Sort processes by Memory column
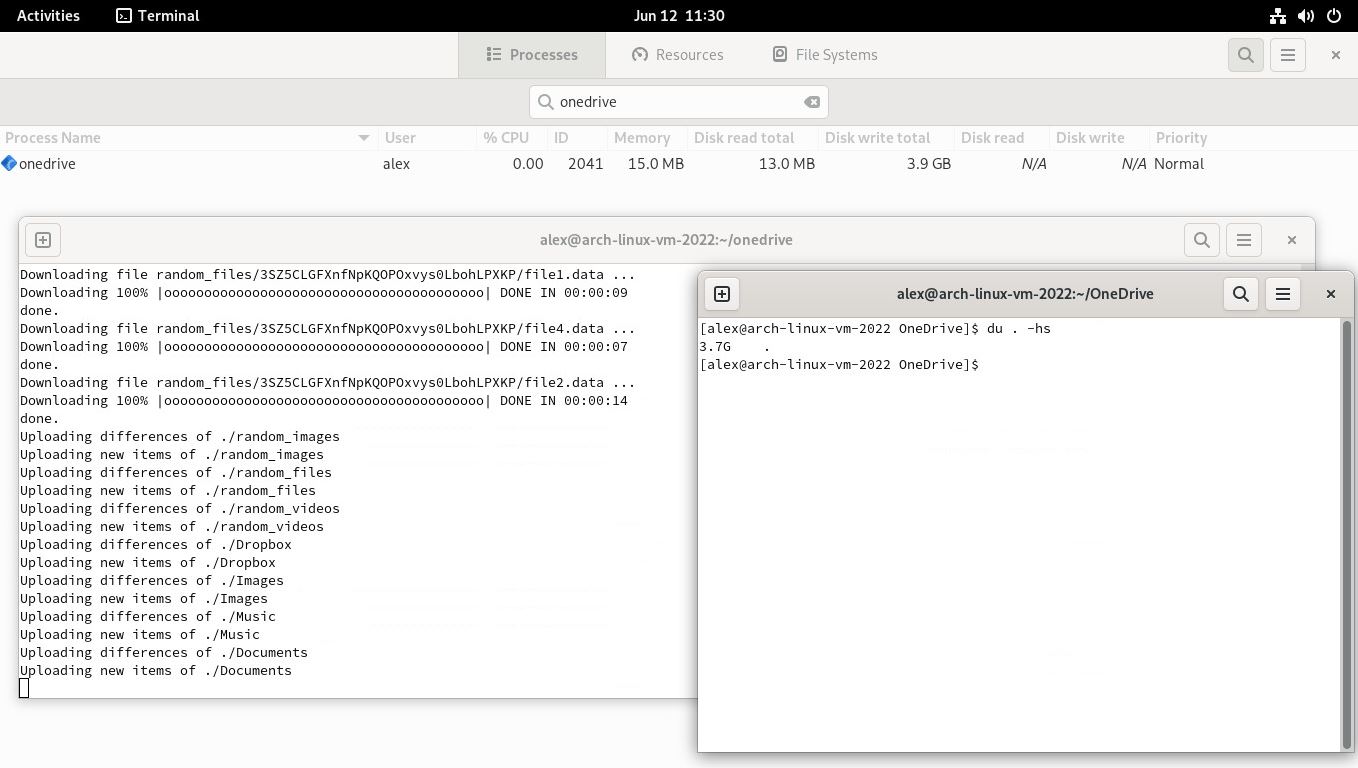Image resolution: width=1358 pixels, height=768 pixels. [x=641, y=137]
